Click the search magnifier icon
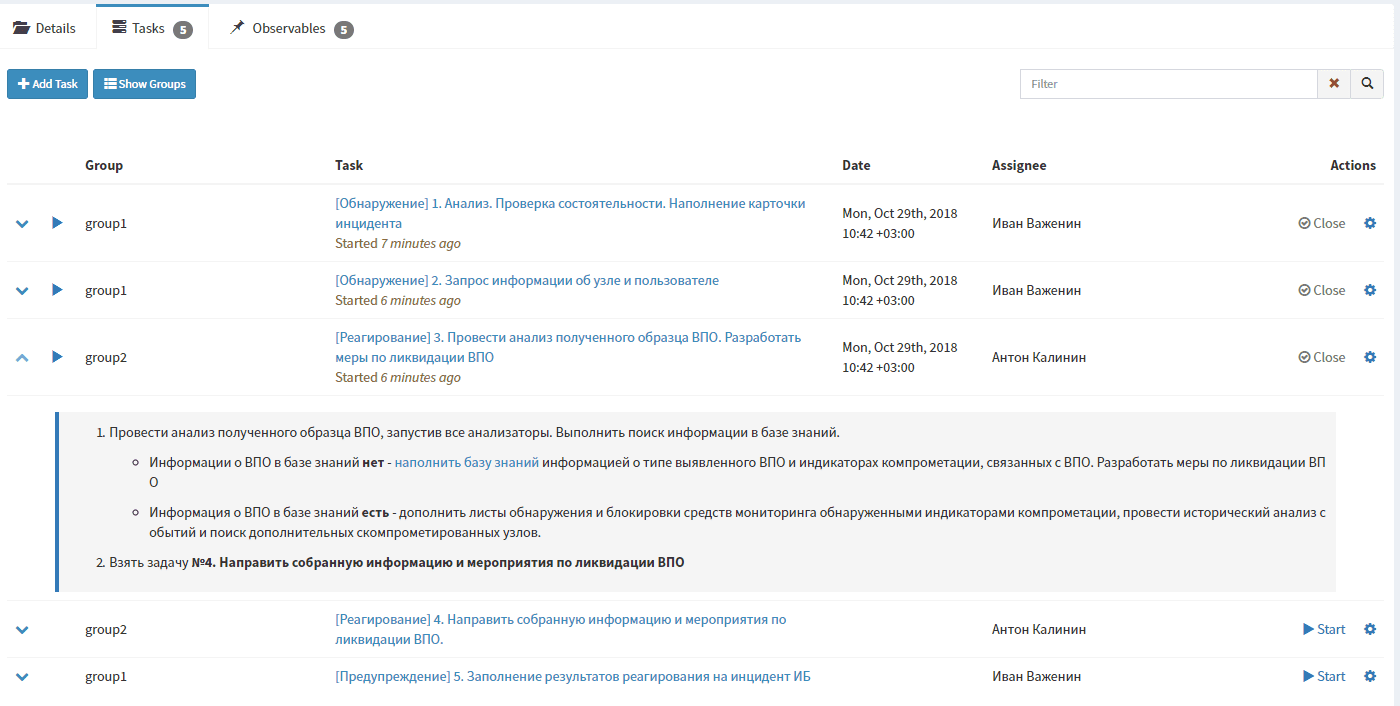 coord(1367,84)
